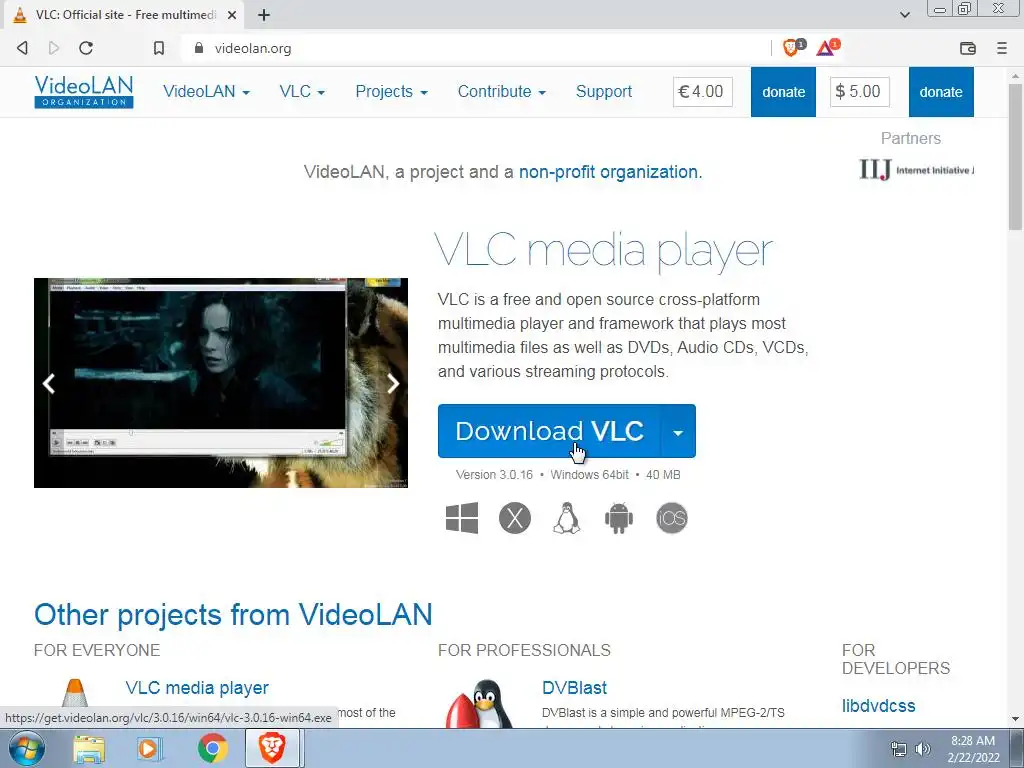The image size is (1024, 768).
Task: Expand the Contribute nav menu
Action: pyautogui.click(x=502, y=91)
